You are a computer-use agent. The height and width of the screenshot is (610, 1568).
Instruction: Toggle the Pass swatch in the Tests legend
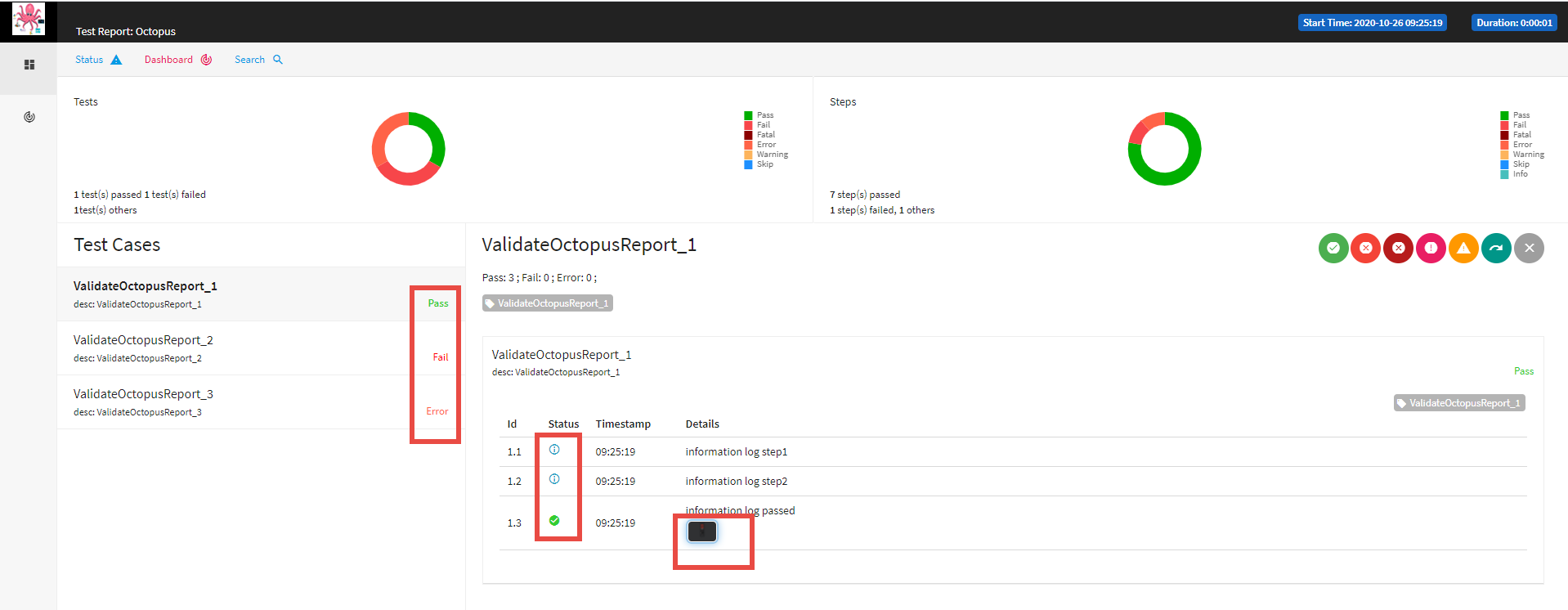pos(748,115)
